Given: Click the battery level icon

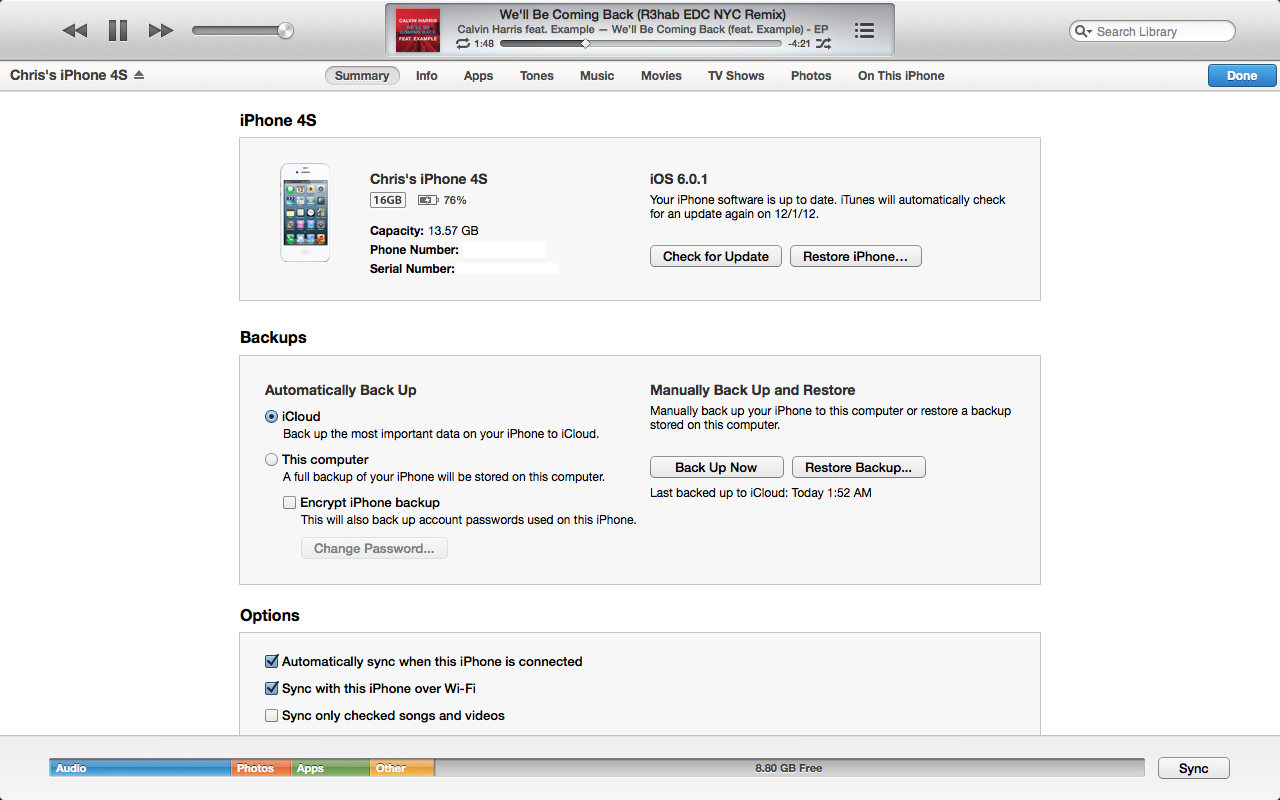Looking at the screenshot, I should (428, 200).
